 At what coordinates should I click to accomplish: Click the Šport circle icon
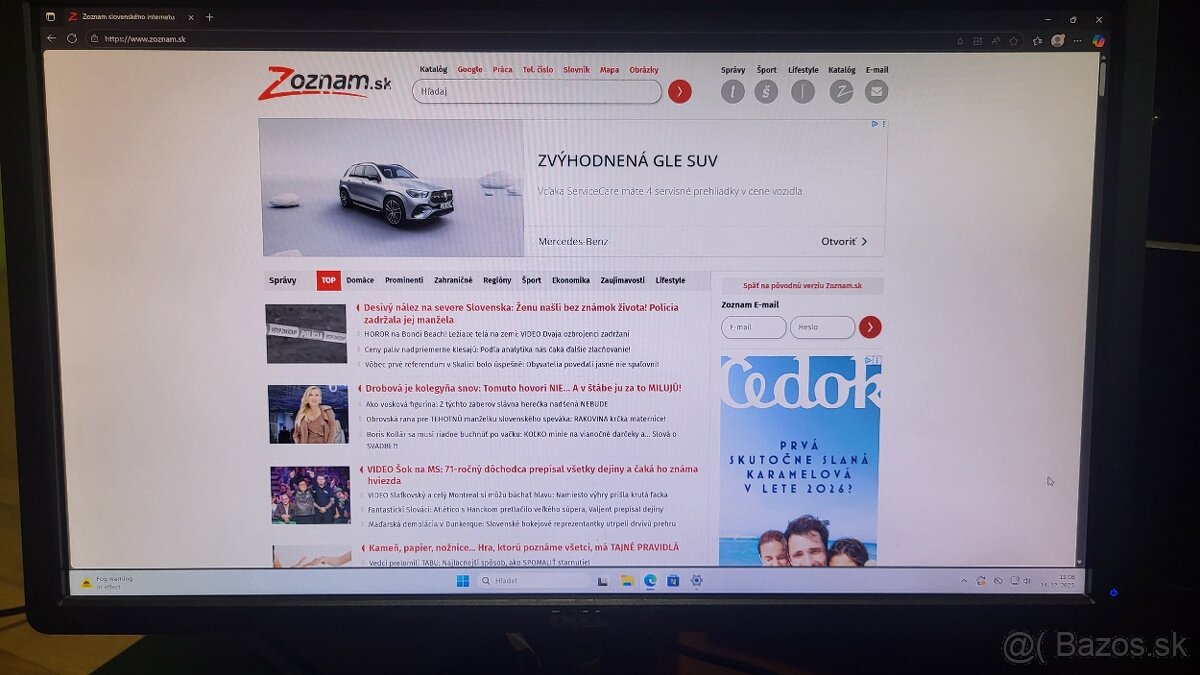pyautogui.click(x=766, y=91)
